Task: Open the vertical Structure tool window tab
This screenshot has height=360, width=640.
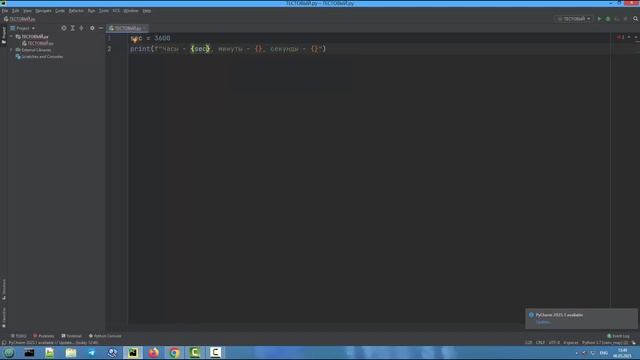Action: pos(4,289)
